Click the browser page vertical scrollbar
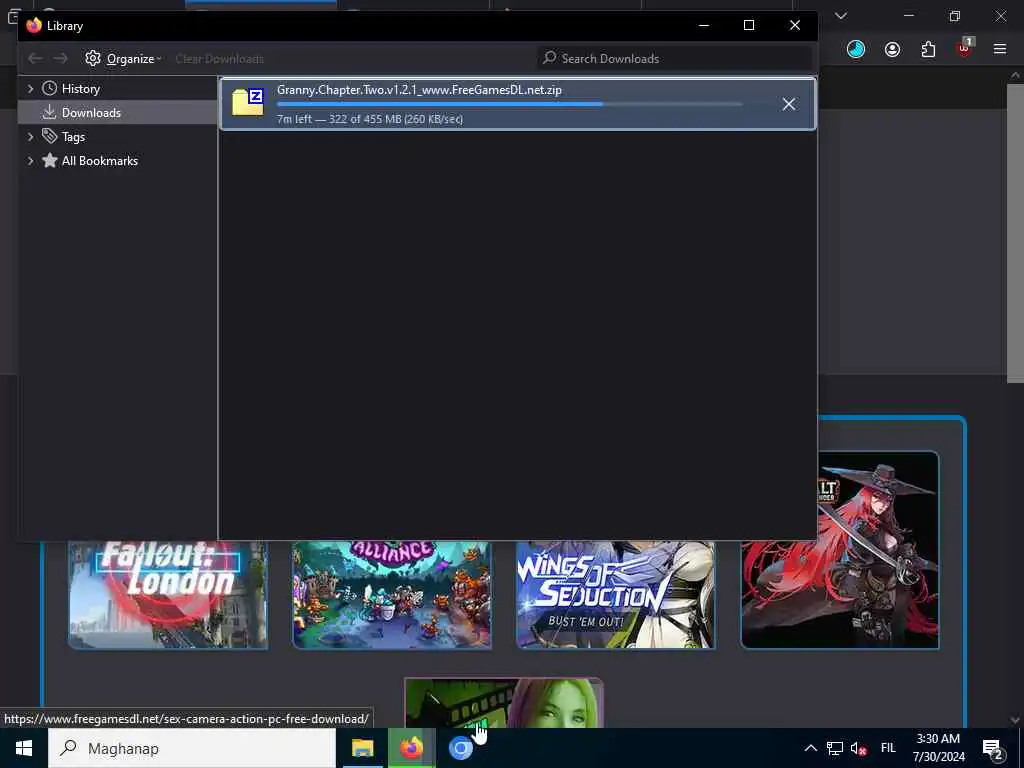1024x768 pixels. [x=1015, y=233]
